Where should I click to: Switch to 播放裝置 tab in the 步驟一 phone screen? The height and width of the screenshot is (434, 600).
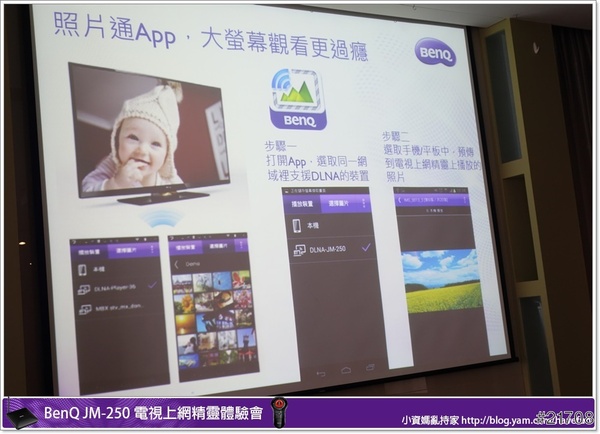tap(302, 204)
